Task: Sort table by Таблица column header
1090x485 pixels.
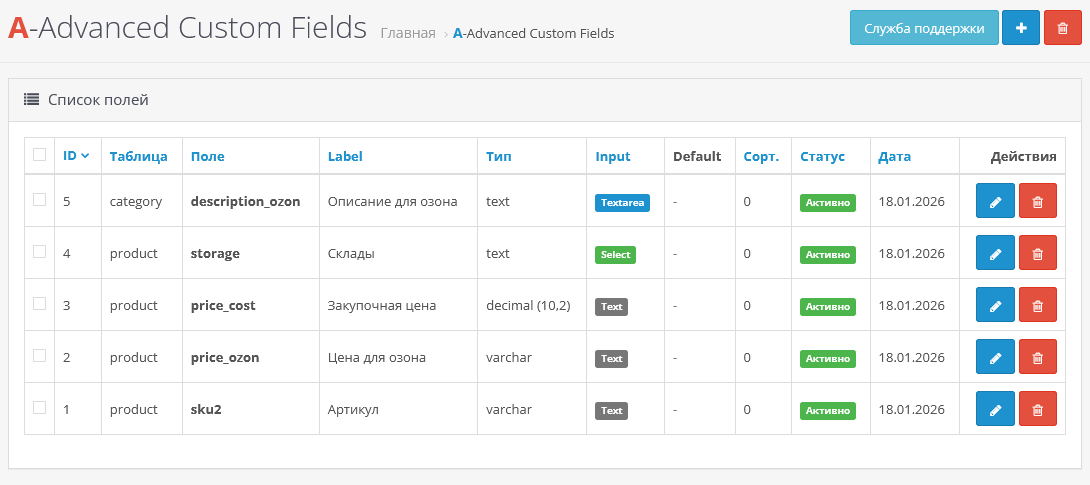Action: point(138,156)
